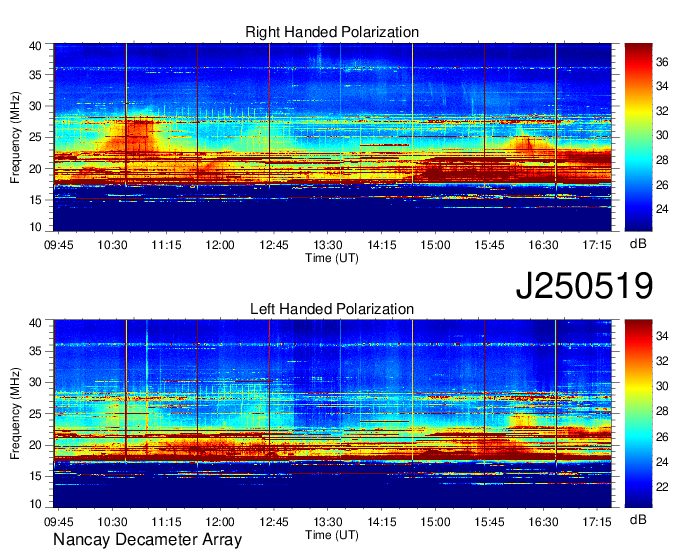Click "14:15" tick on Left Handed time axis
Viewport: 680px width, 552px height.
[382, 522]
